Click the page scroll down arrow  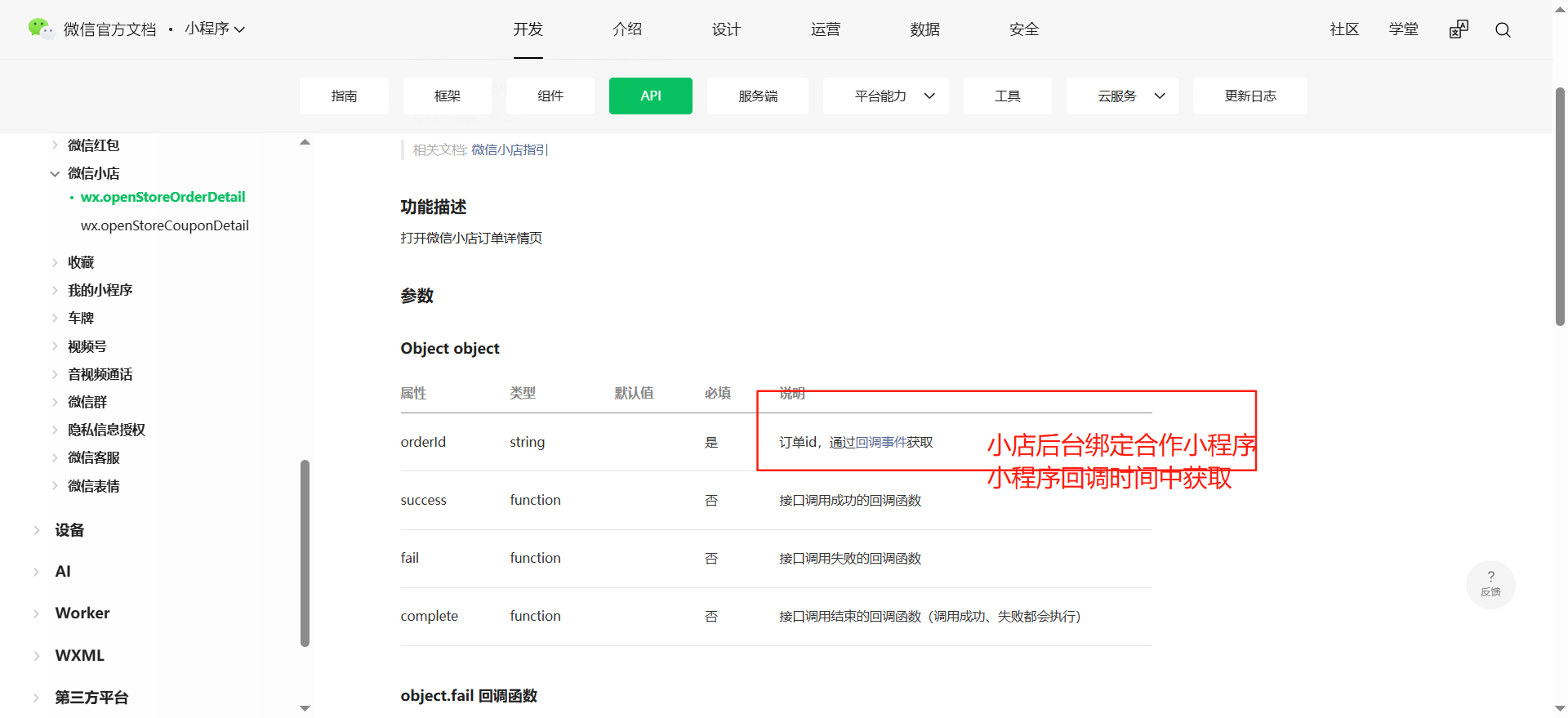(1560, 709)
